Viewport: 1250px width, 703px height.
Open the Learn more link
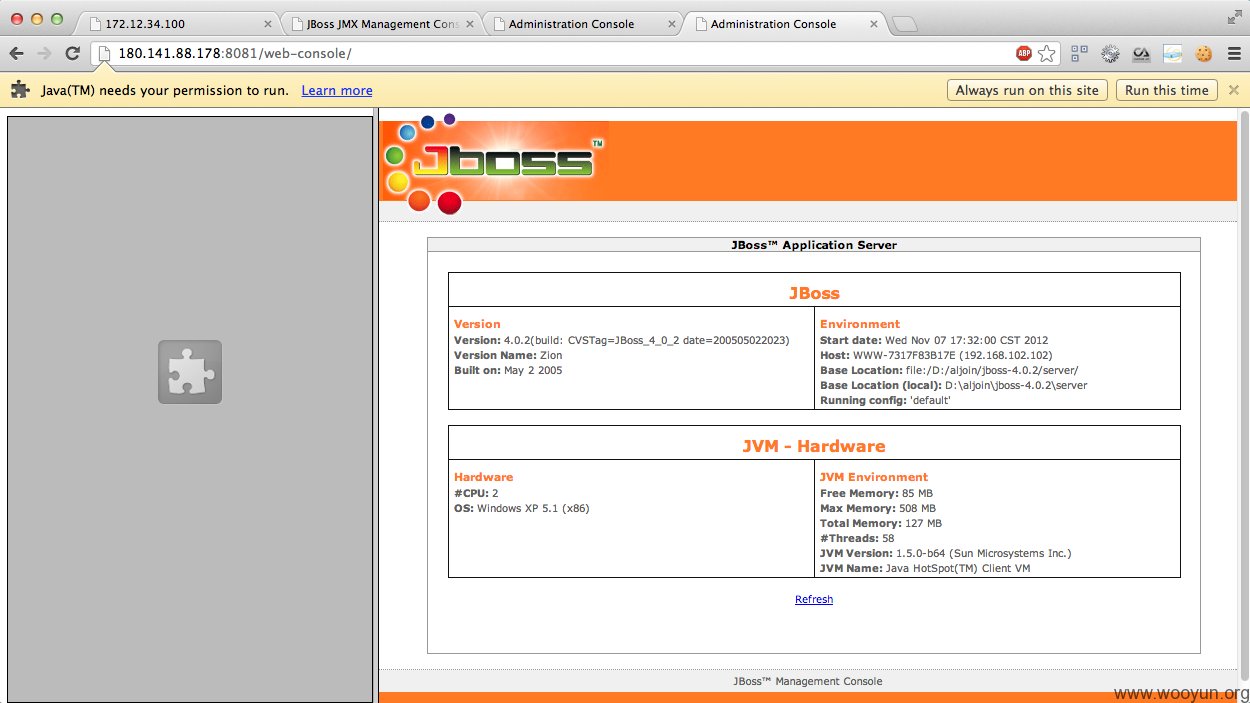337,90
